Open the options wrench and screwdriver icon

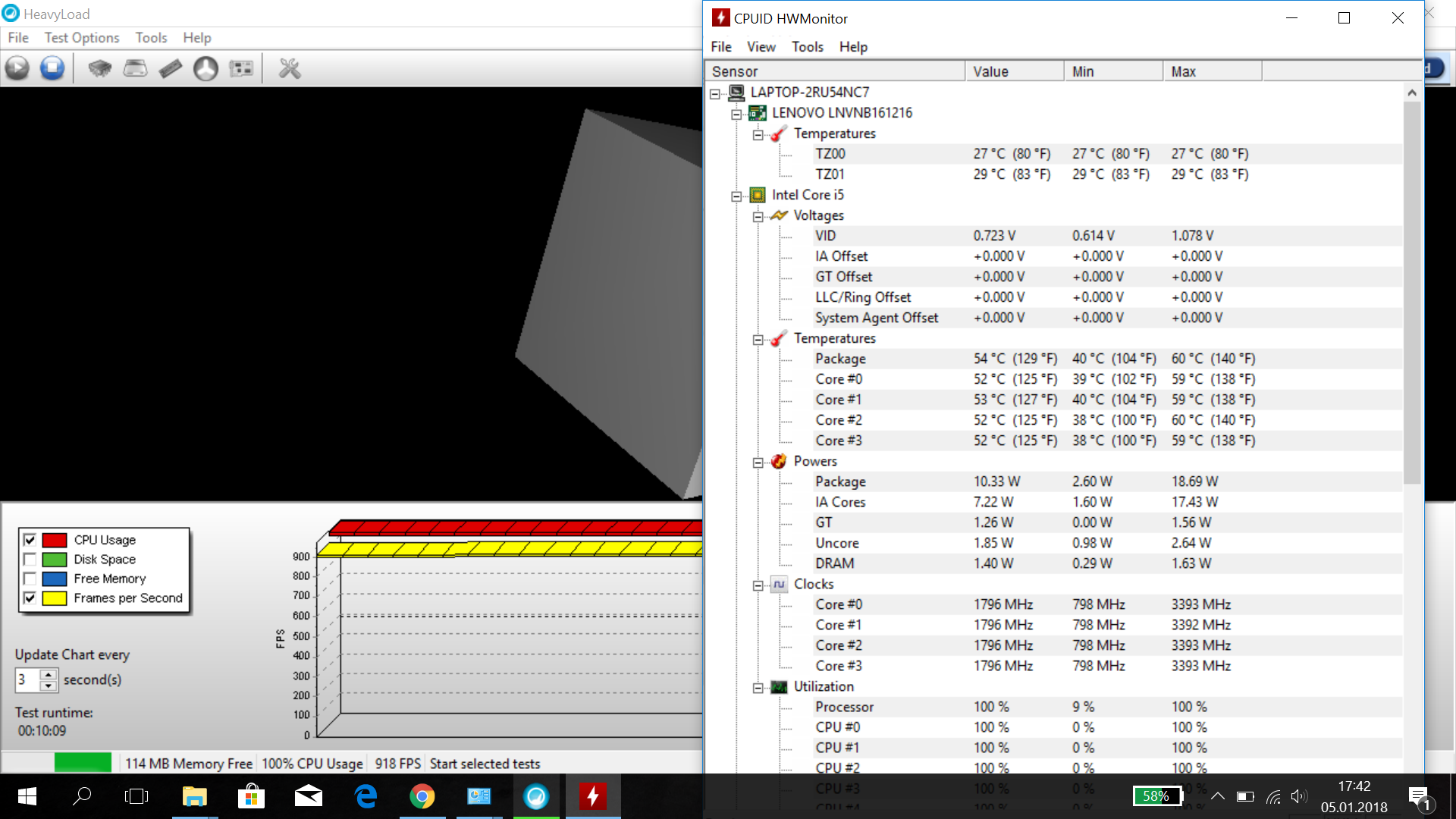point(290,69)
